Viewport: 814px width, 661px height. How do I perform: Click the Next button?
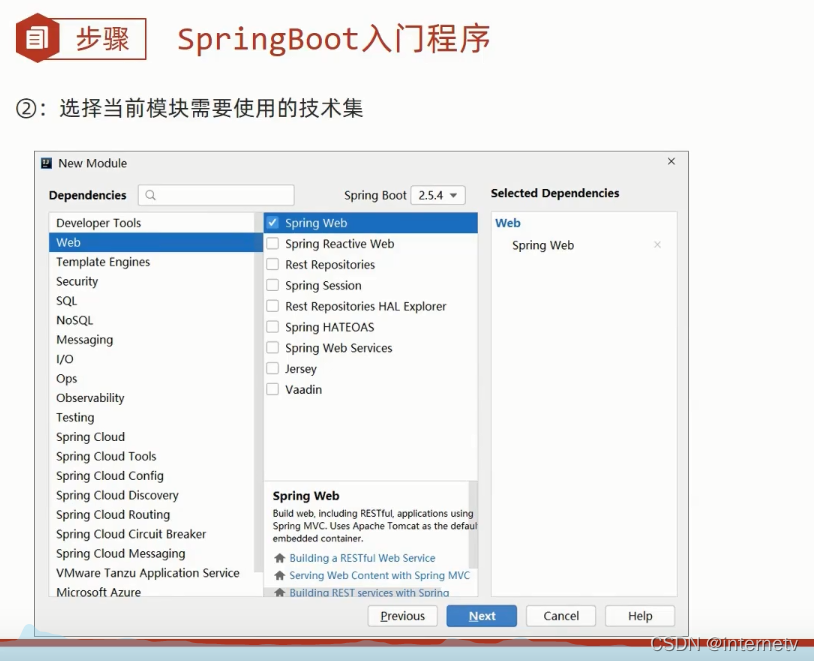(x=482, y=616)
